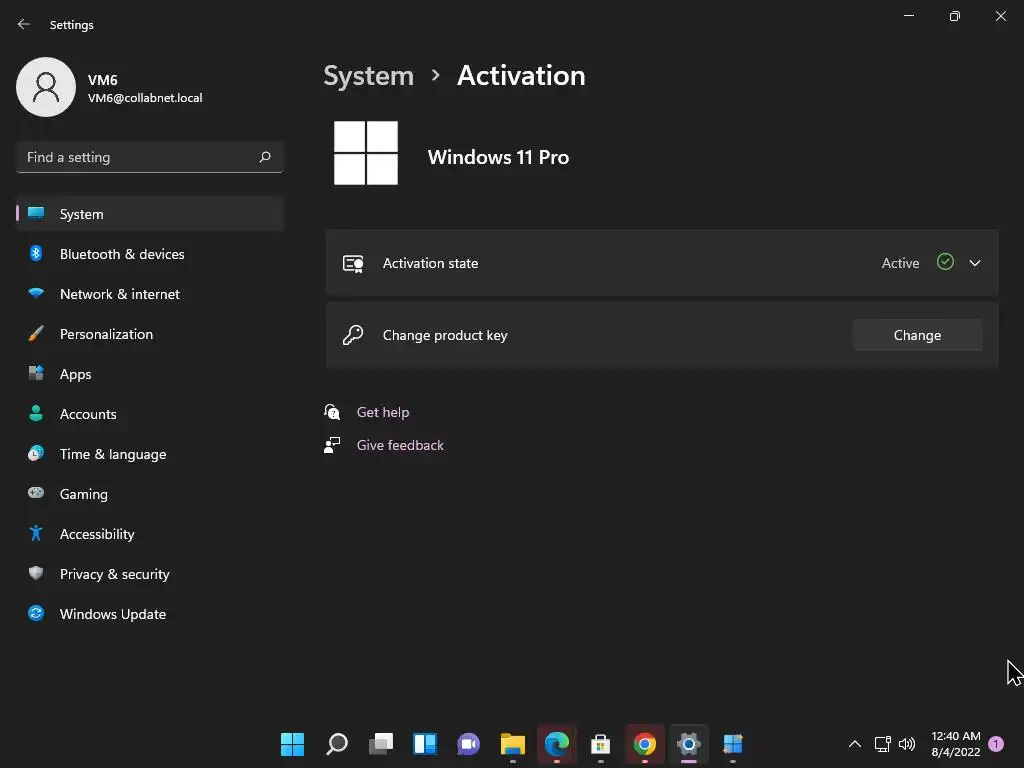The image size is (1024, 768).
Task: Click the network tray icon
Action: pos(882,744)
